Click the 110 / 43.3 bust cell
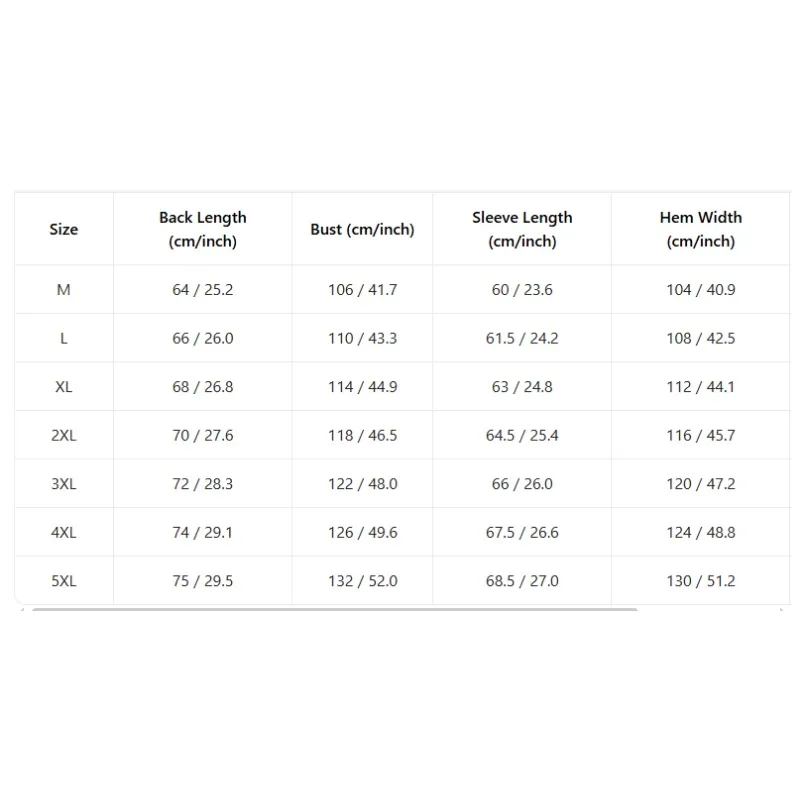 click(362, 338)
